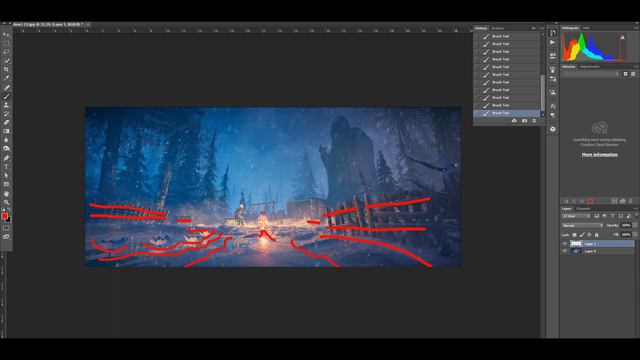Select the Pen tool

6,158
